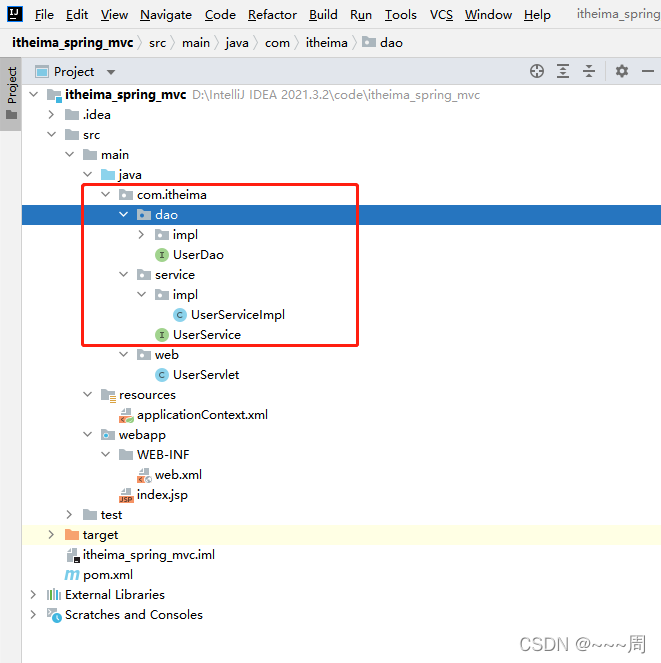The width and height of the screenshot is (661, 663).
Task: Click itheima_spring_mvc in the breadcrumb
Action: point(72,43)
